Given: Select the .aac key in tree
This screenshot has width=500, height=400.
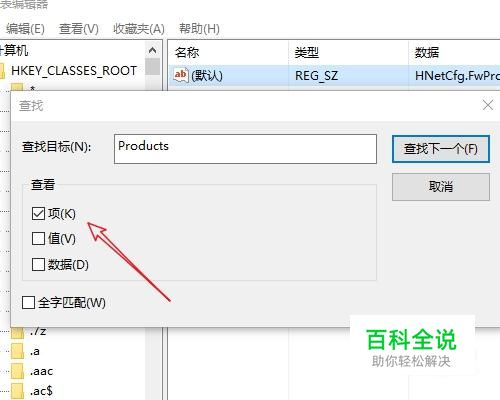Looking at the screenshot, I should coord(41,371).
